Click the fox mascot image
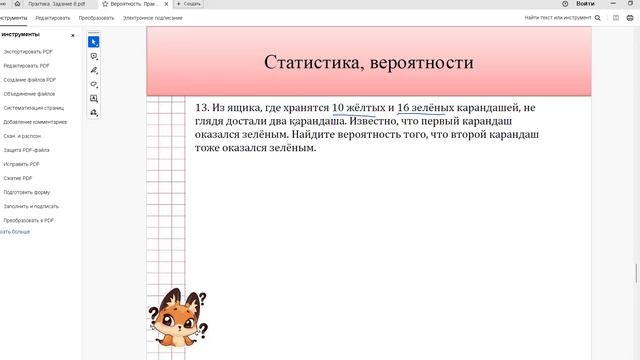The image size is (640, 360). pos(178,318)
